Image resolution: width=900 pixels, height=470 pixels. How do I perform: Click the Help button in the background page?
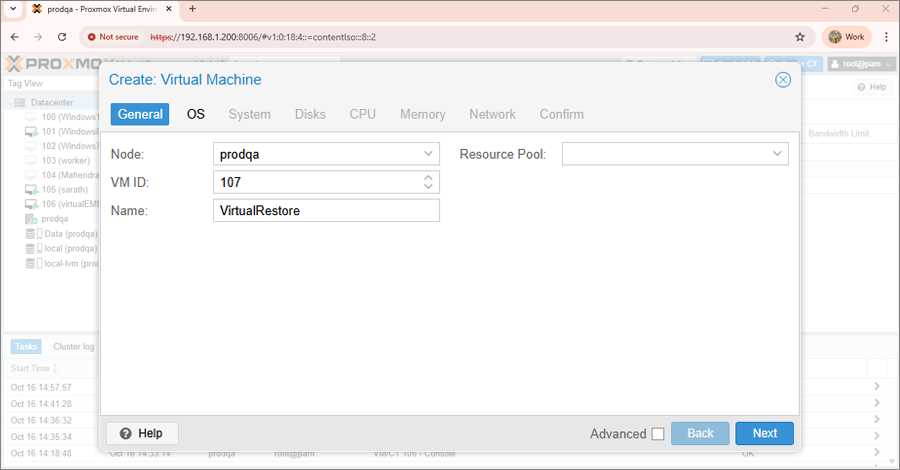pyautogui.click(x=872, y=87)
